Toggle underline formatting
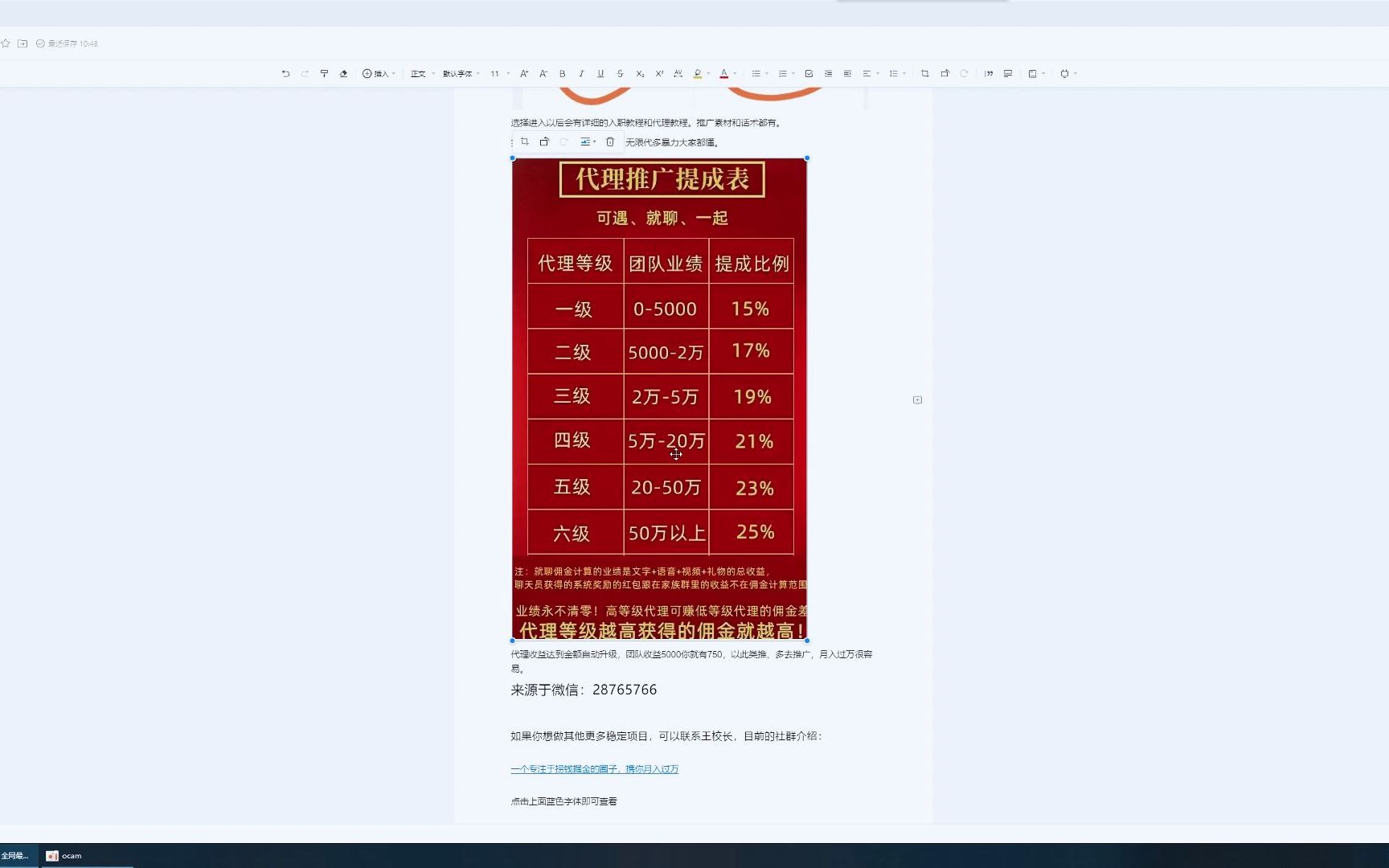1389x868 pixels. point(600,73)
